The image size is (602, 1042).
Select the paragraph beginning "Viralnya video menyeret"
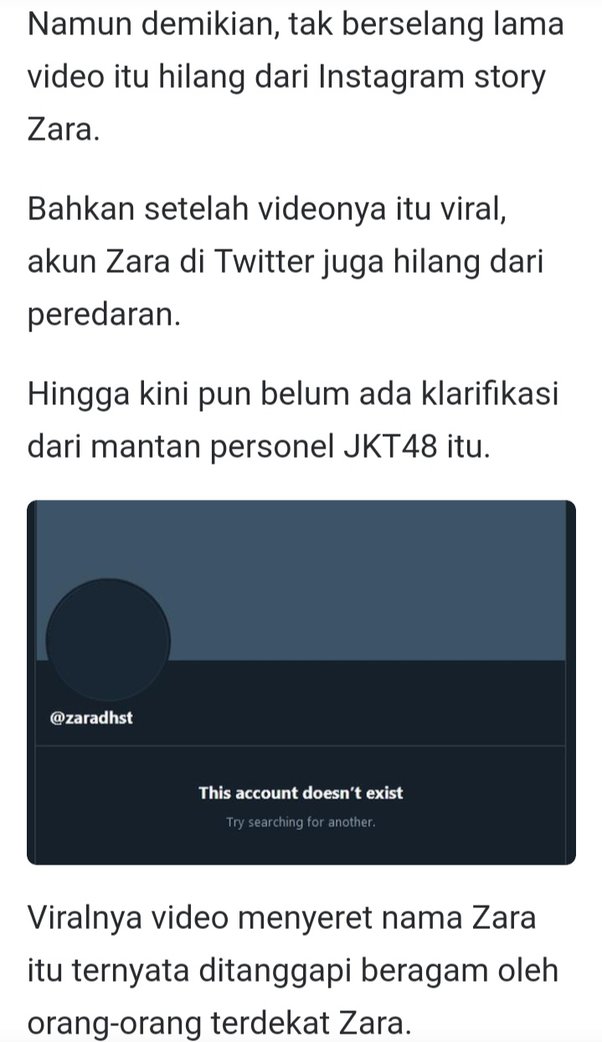click(x=292, y=970)
